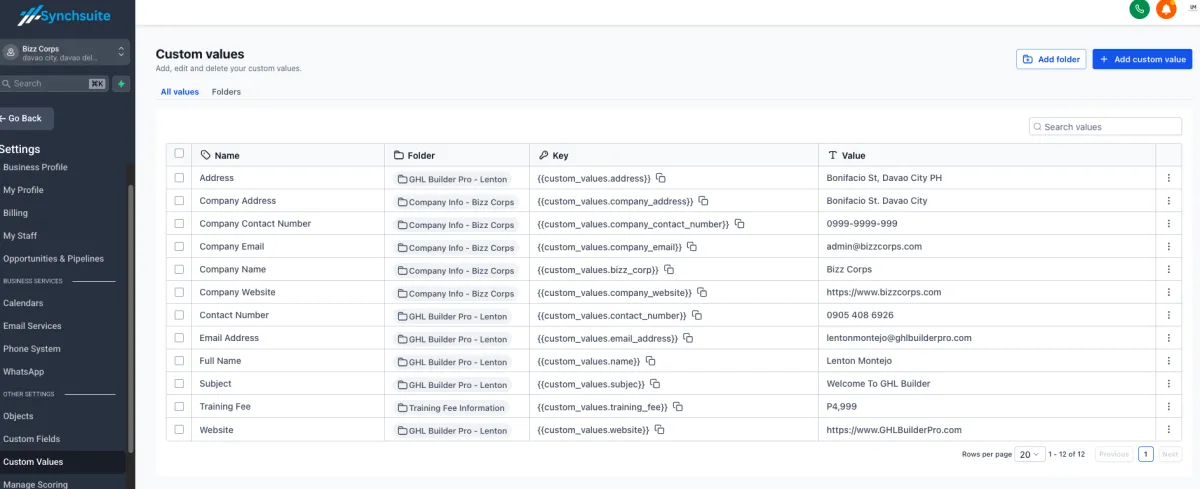The image size is (1200, 489).
Task: Copy the company_address key
Action: (703, 201)
